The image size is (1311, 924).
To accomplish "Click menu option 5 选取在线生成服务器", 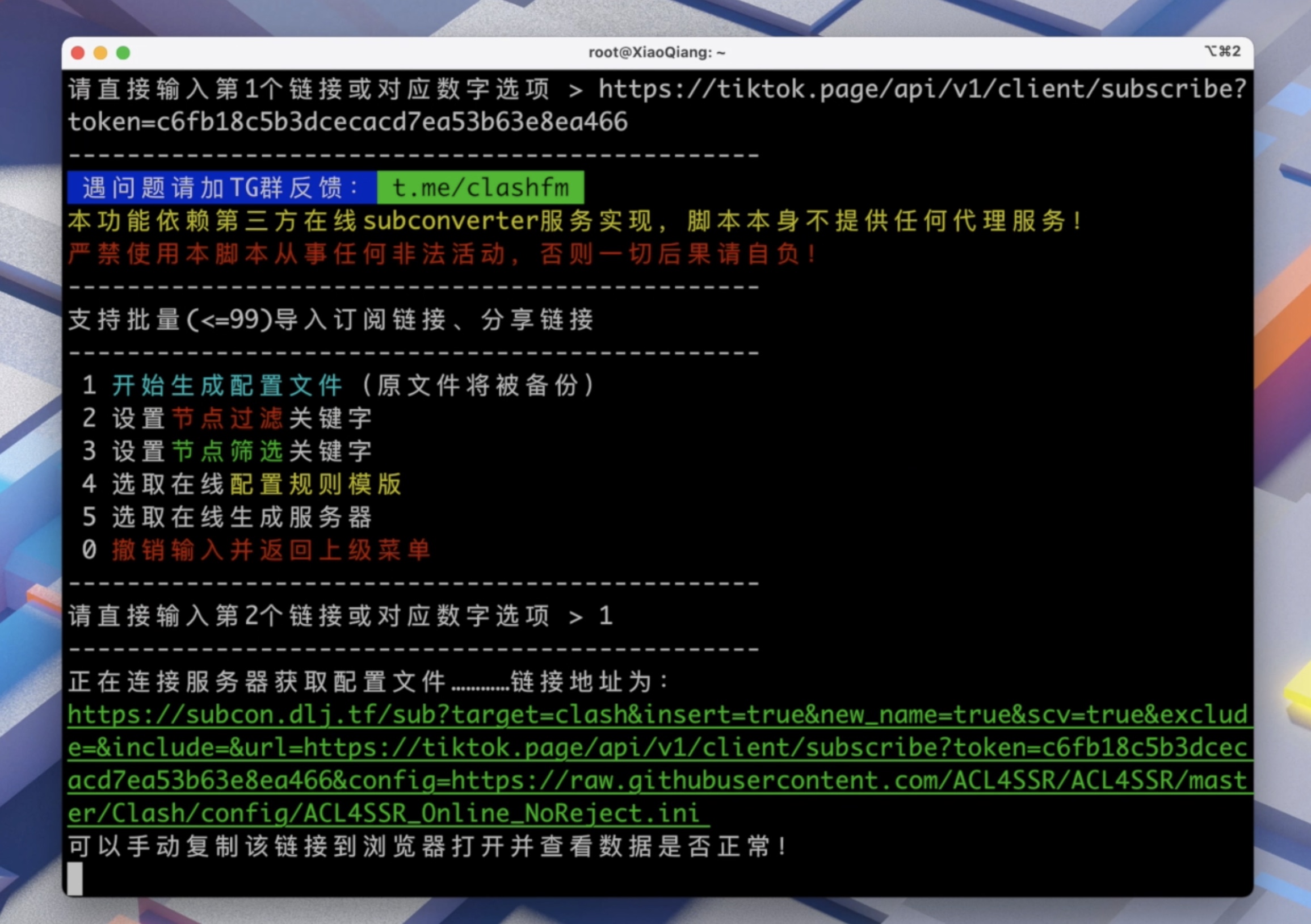I will [x=242, y=518].
